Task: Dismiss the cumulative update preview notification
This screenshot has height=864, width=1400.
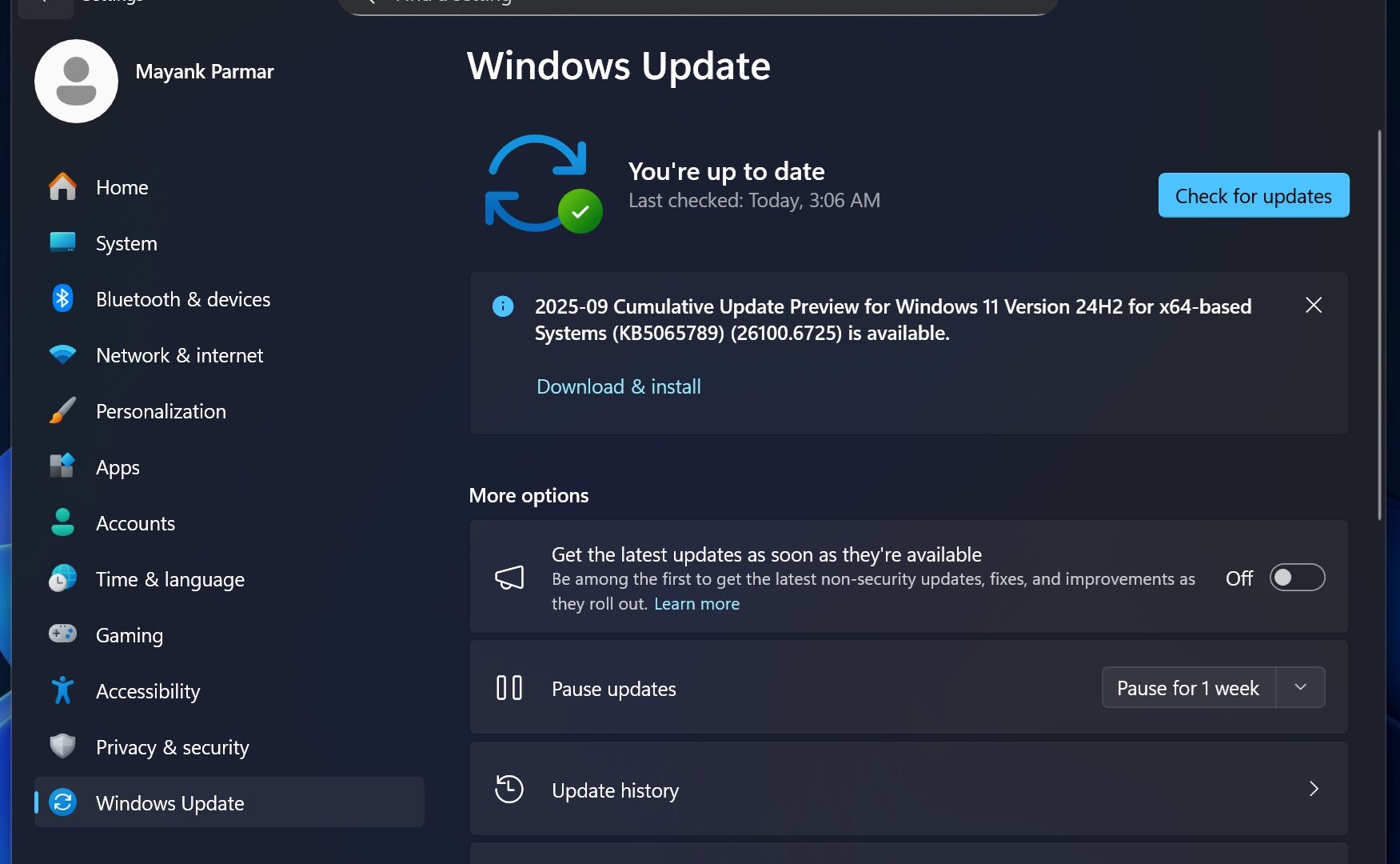Action: 1313,306
